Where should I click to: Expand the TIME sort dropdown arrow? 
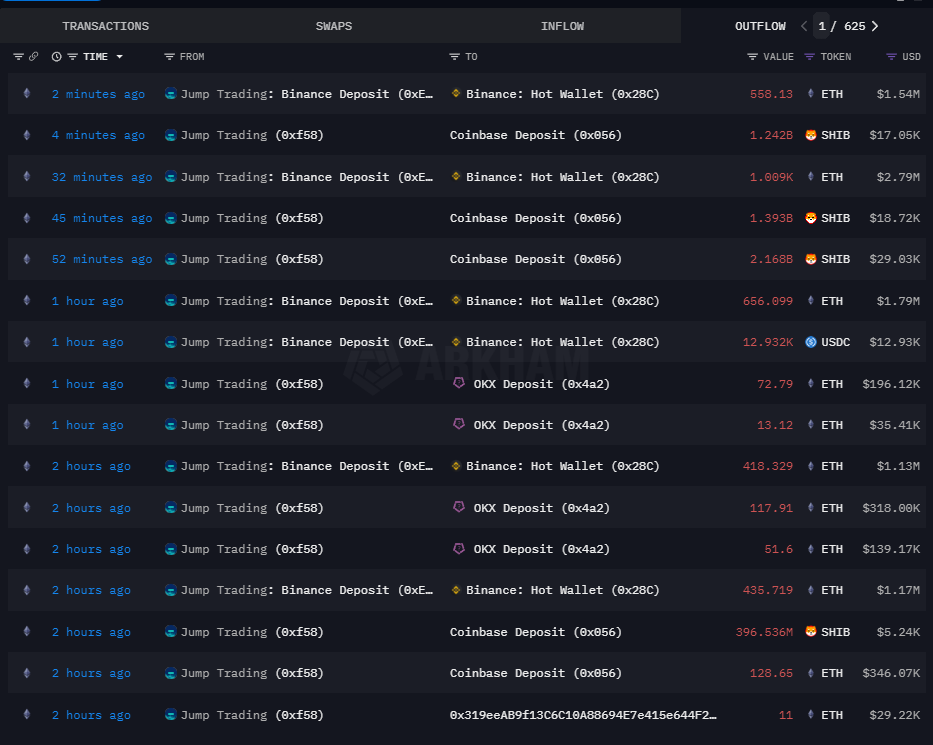pyautogui.click(x=120, y=57)
